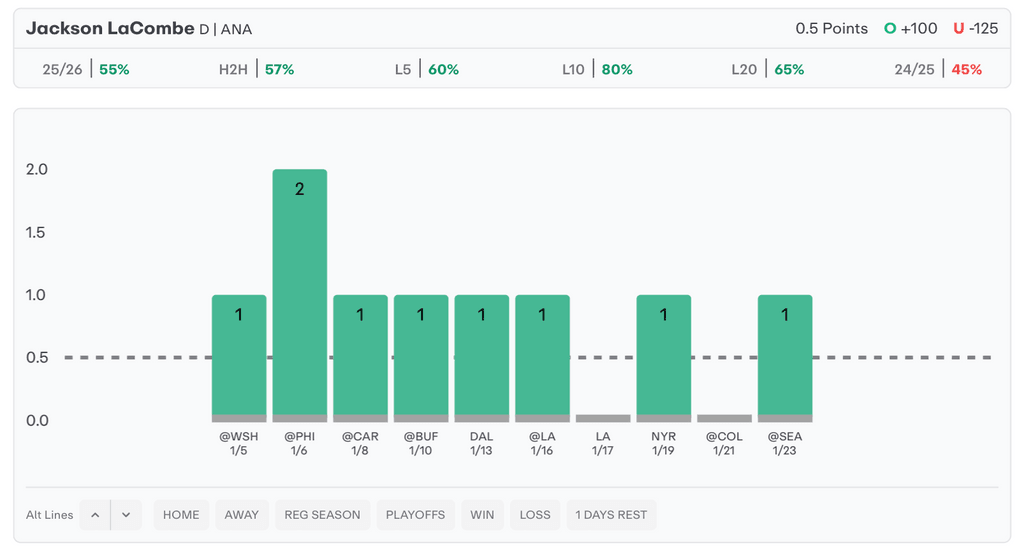
Task: Switch to the H2H split
Action: pos(256,70)
